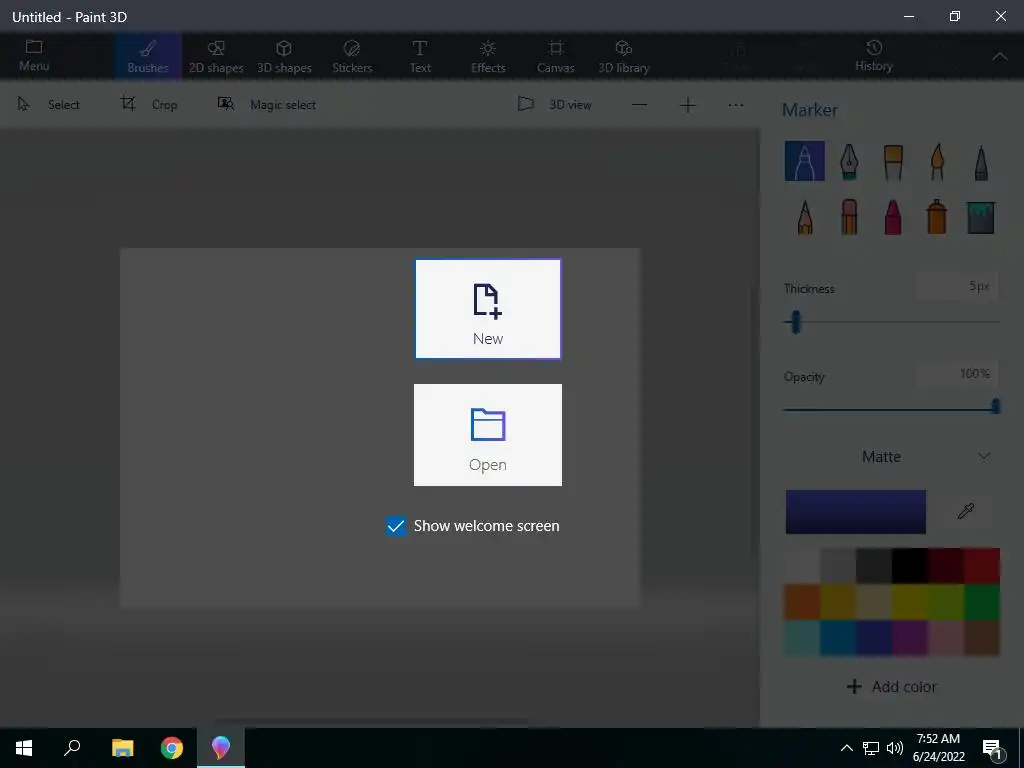Select the Calligraphy pen brush
The image size is (1024, 768).
(848, 161)
